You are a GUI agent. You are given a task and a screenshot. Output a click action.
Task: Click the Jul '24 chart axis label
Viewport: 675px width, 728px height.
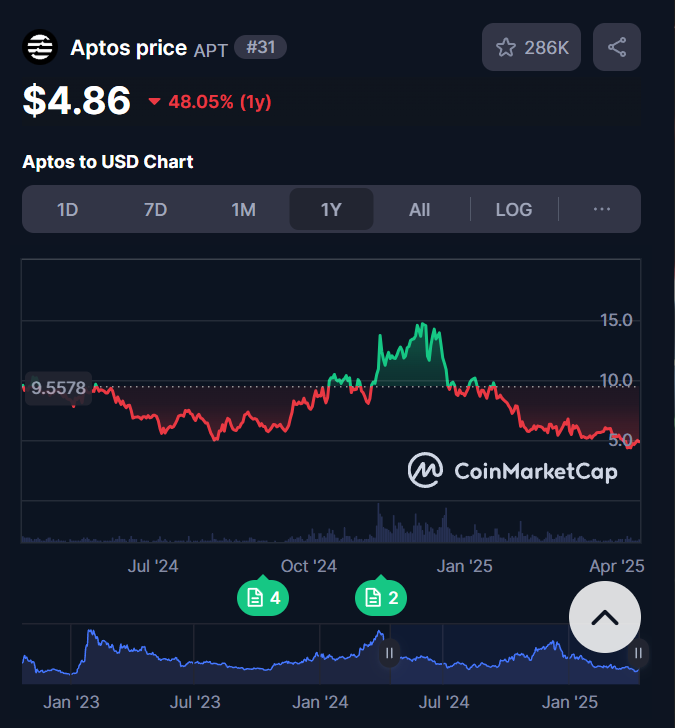pyautogui.click(x=153, y=566)
